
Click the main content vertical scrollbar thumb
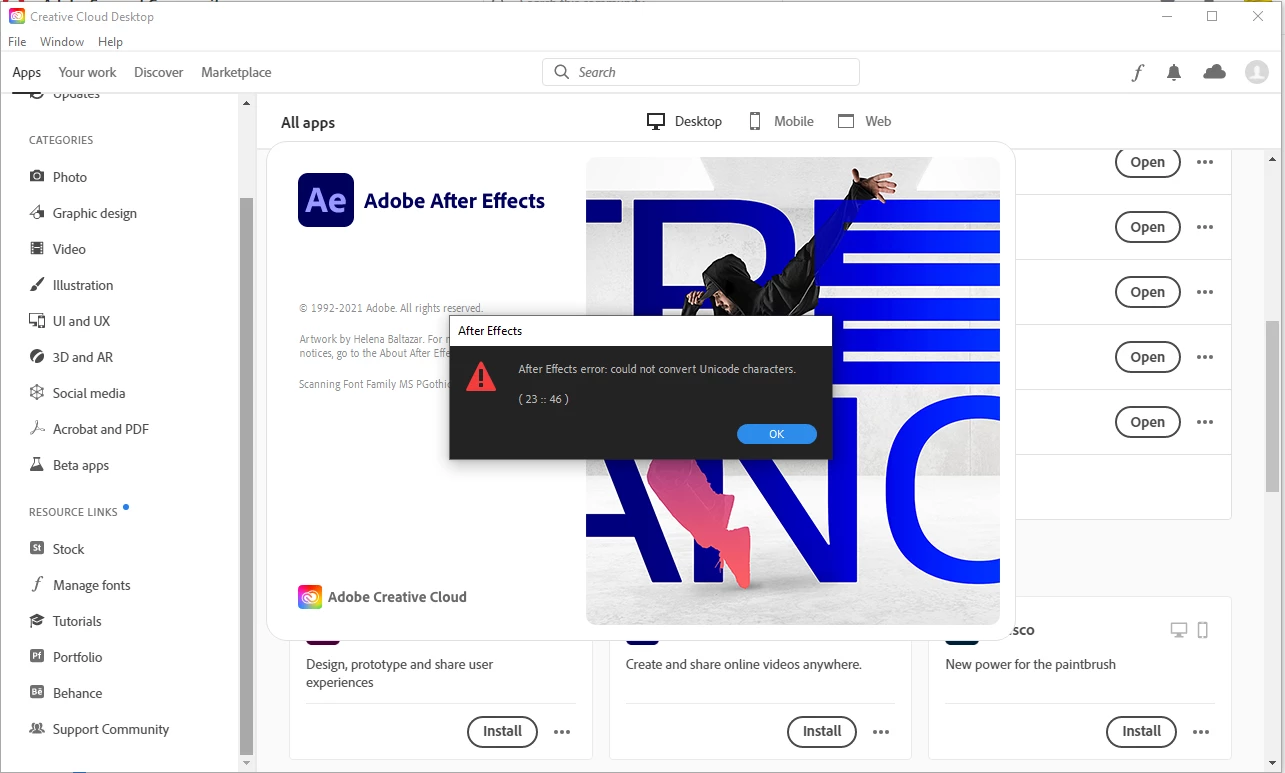(1272, 406)
